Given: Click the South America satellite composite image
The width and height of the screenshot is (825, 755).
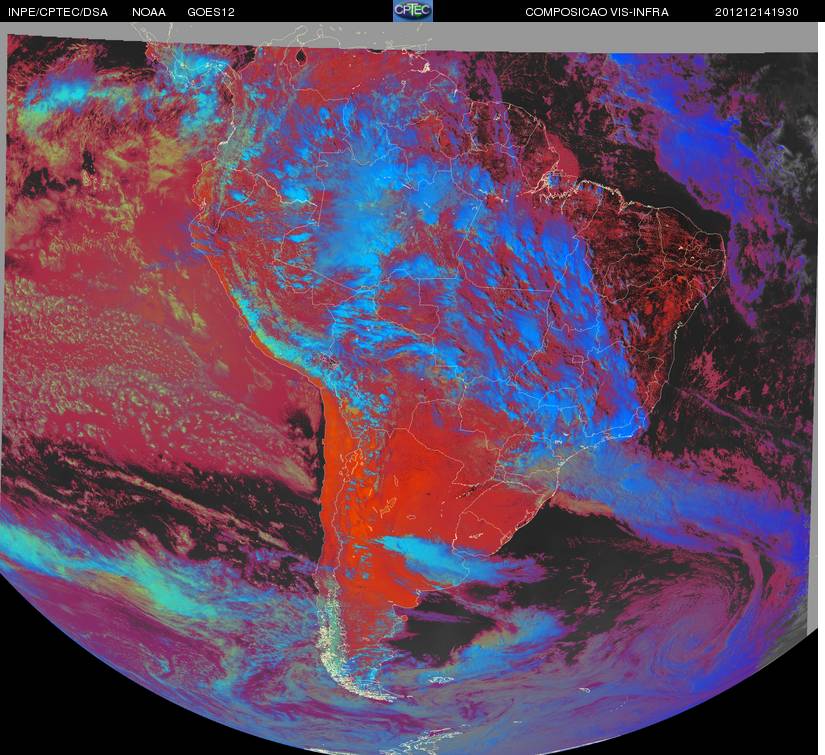Looking at the screenshot, I should click(409, 388).
